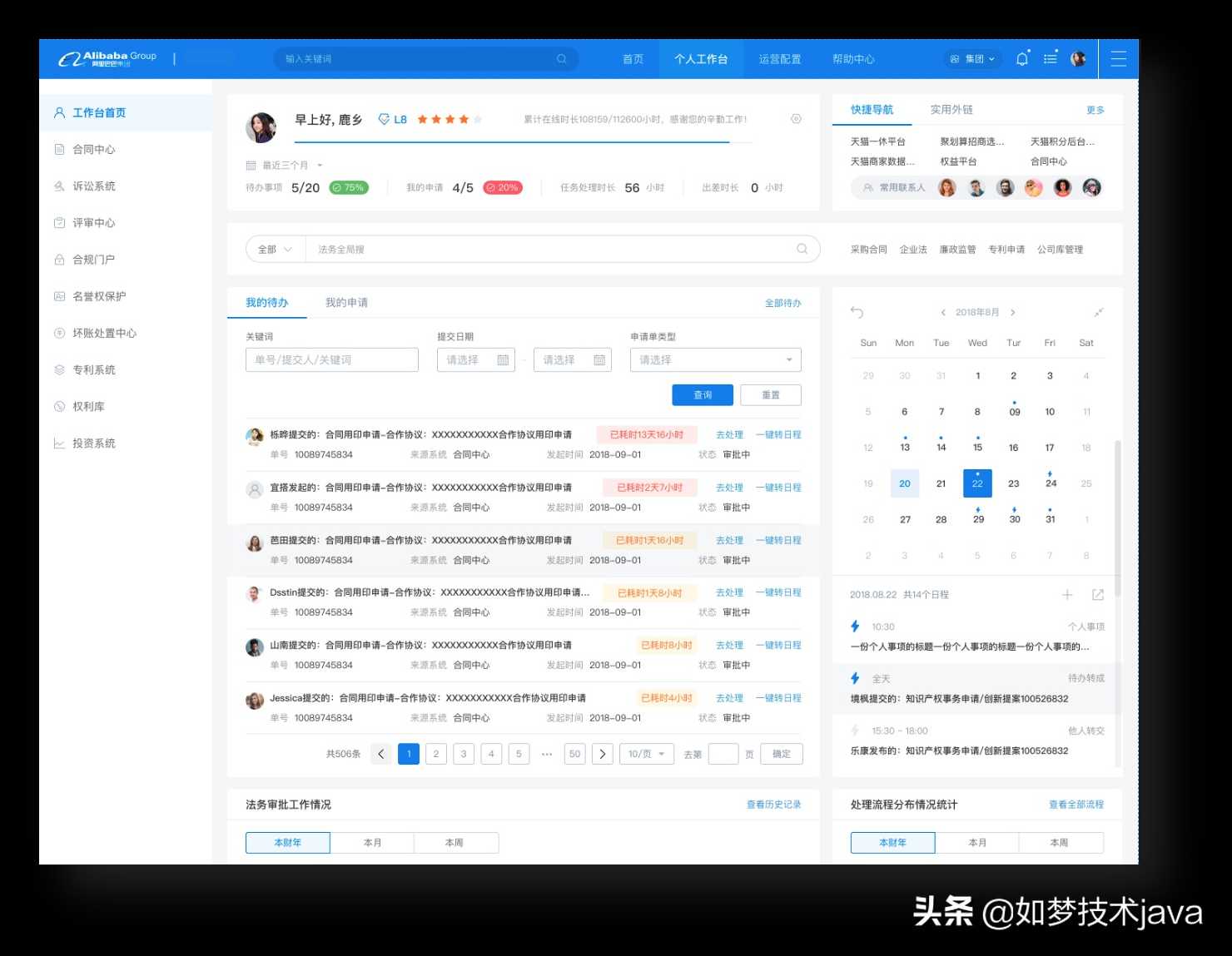Open the 申请单类型 select box

[716, 359]
